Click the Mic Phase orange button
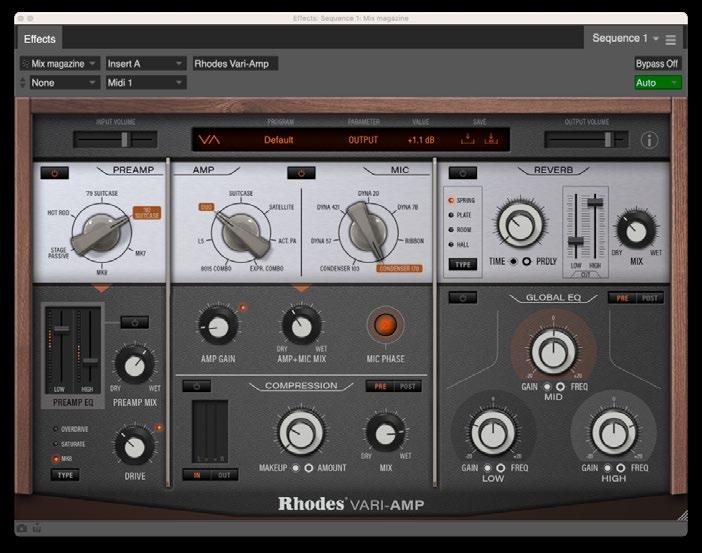This screenshot has height=553, width=702. (x=385, y=325)
